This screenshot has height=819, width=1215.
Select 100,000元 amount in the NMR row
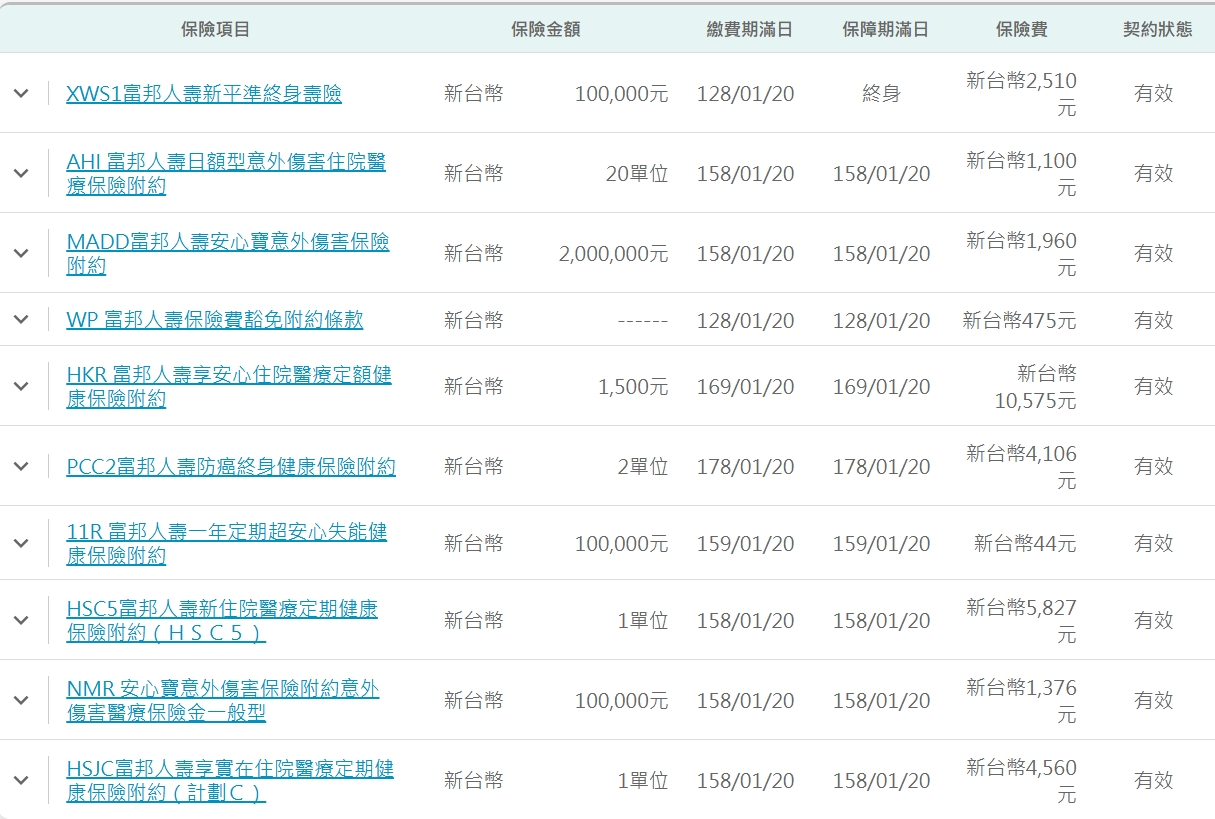[622, 701]
